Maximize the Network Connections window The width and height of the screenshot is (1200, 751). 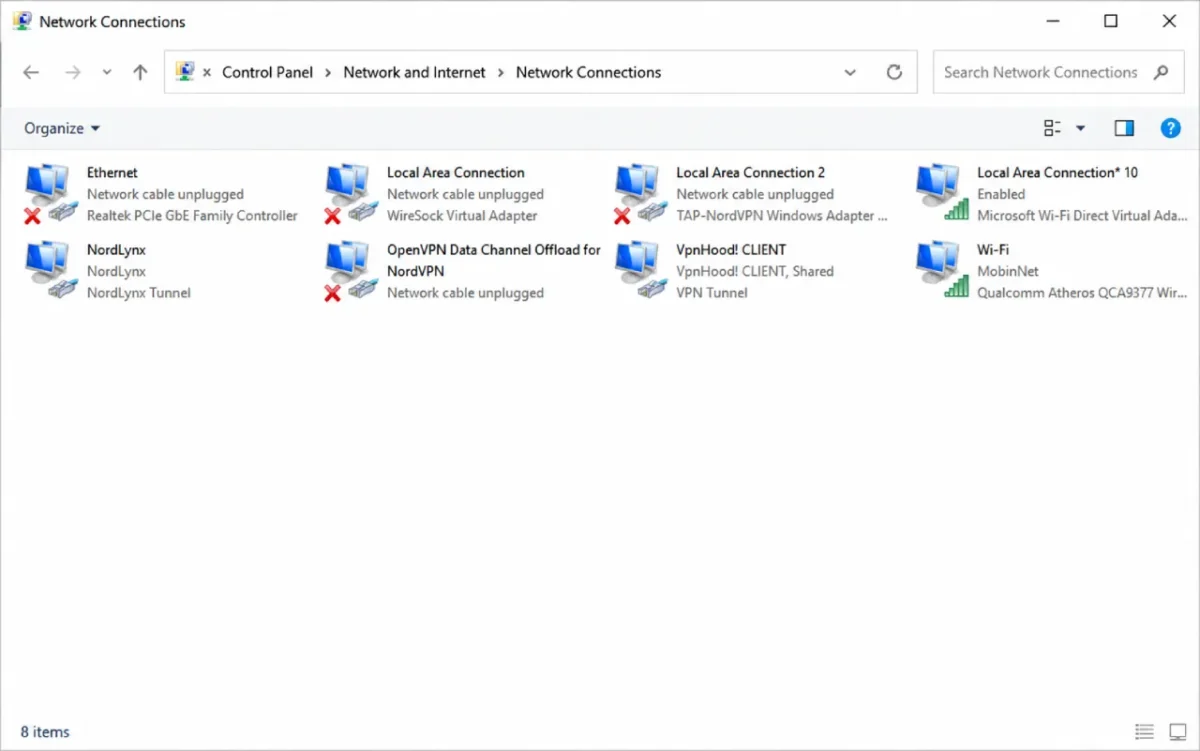[1111, 21]
